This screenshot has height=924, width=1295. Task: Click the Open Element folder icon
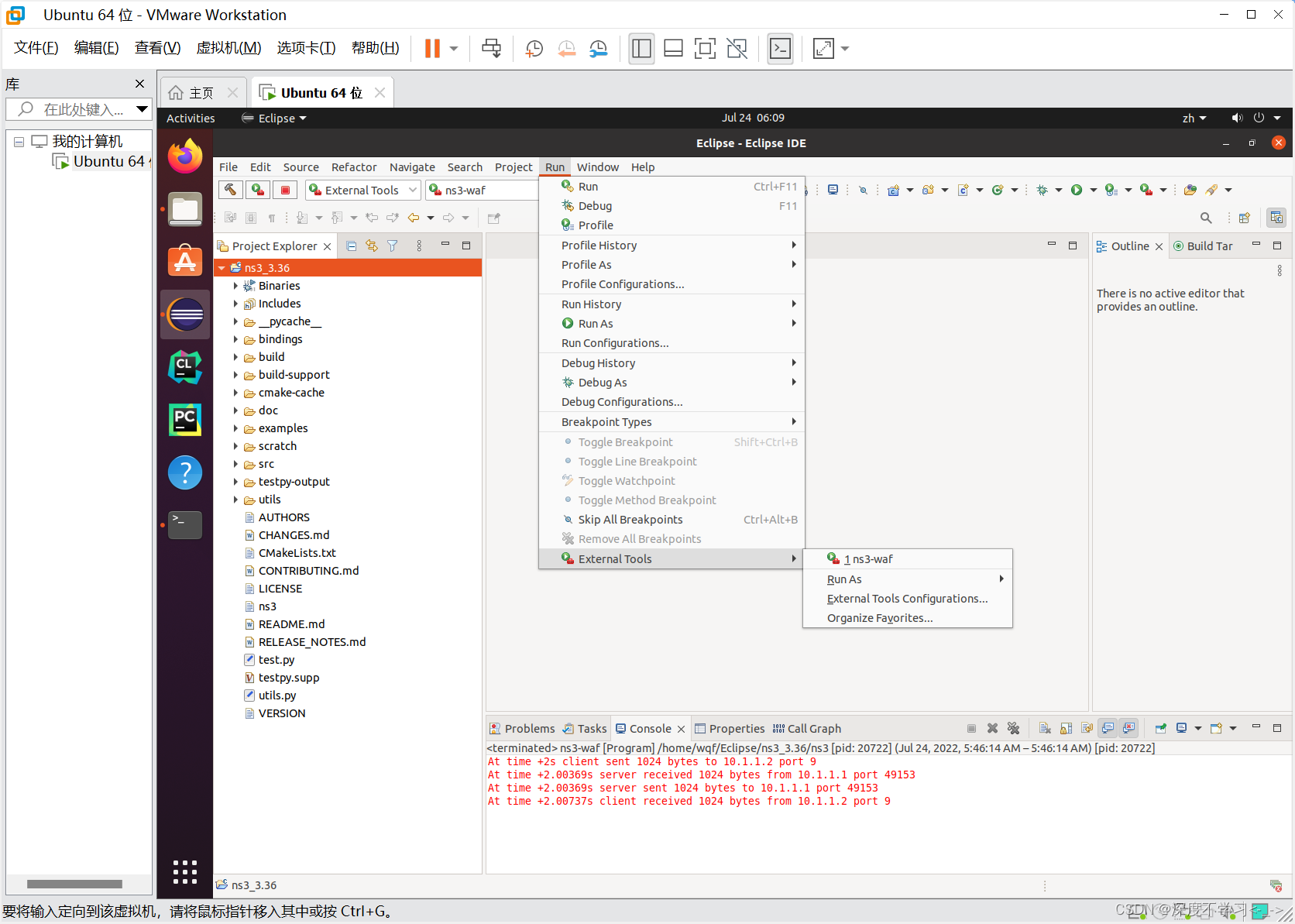coord(1190,190)
